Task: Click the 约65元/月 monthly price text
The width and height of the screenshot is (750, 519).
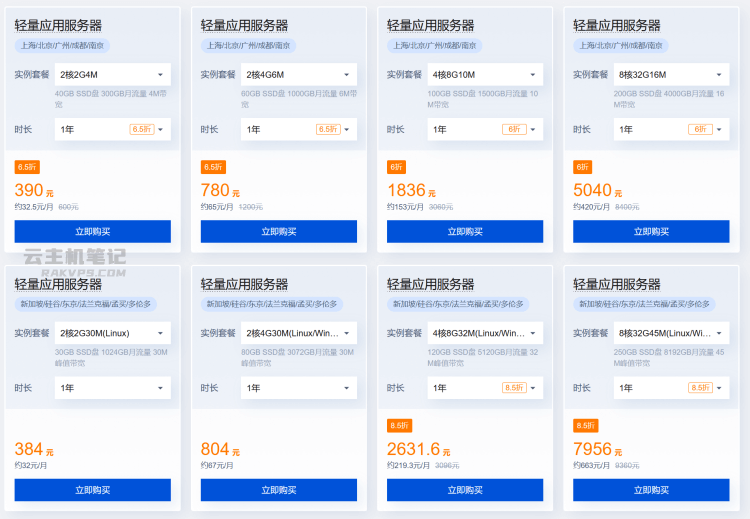Action: coord(217,207)
